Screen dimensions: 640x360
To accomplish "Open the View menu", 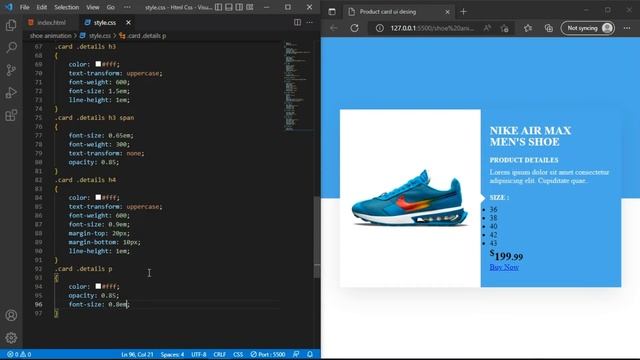I will [x=93, y=7].
